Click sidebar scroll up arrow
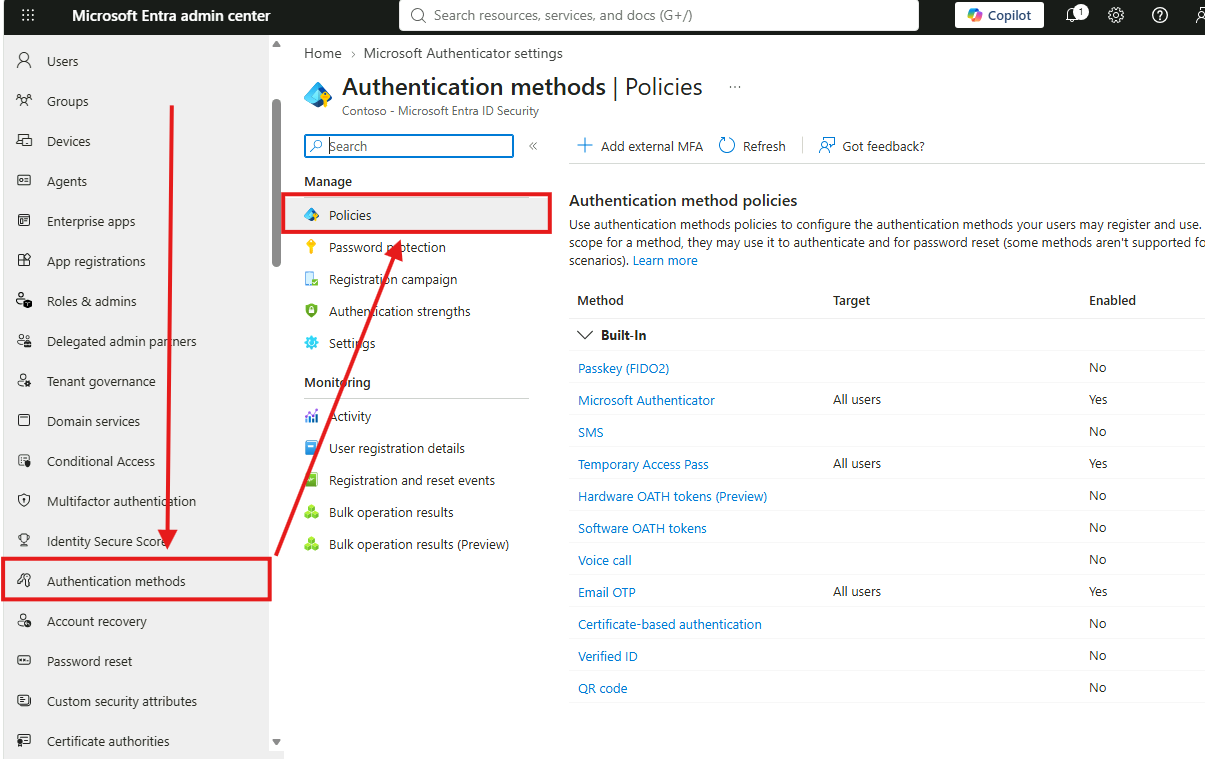 pyautogui.click(x=277, y=45)
